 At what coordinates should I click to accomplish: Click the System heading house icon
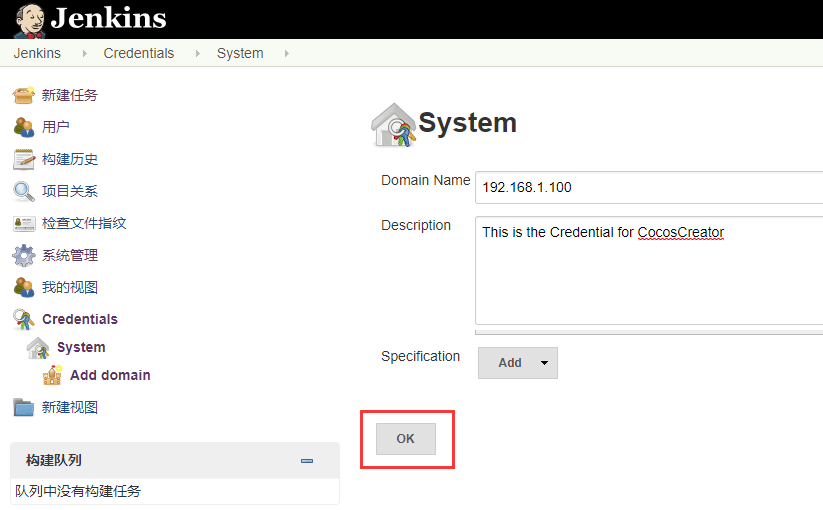coord(394,125)
